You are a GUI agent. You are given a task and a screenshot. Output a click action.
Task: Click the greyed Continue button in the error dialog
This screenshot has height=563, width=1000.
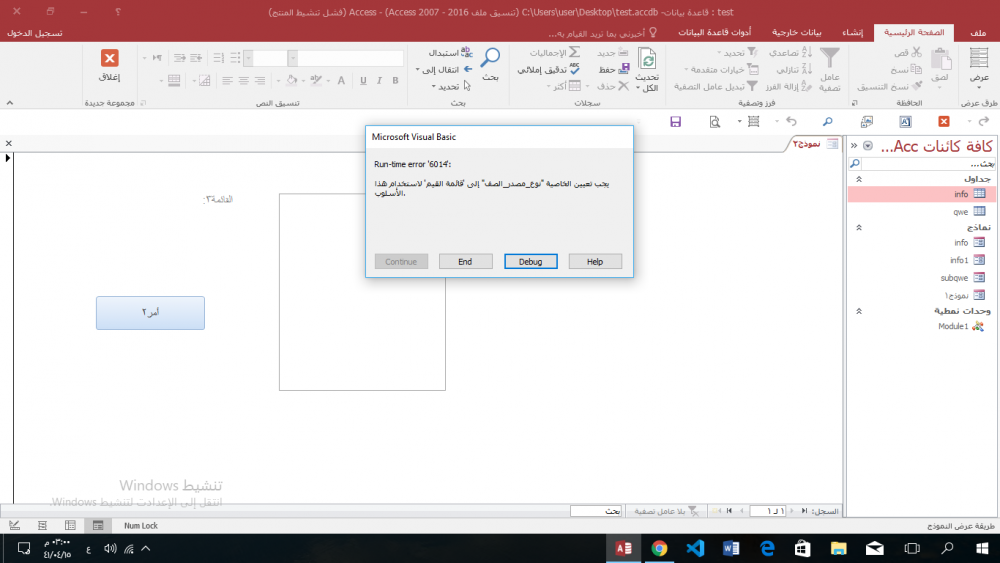tap(401, 261)
